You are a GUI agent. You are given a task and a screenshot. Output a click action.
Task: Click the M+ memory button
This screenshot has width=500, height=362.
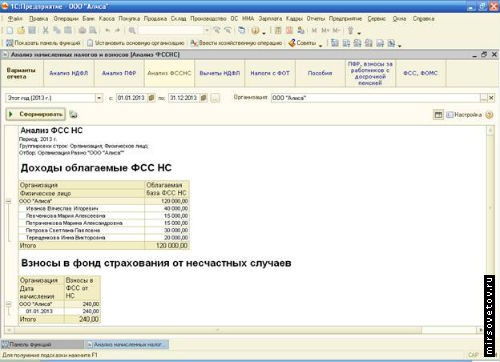[x=325, y=30]
